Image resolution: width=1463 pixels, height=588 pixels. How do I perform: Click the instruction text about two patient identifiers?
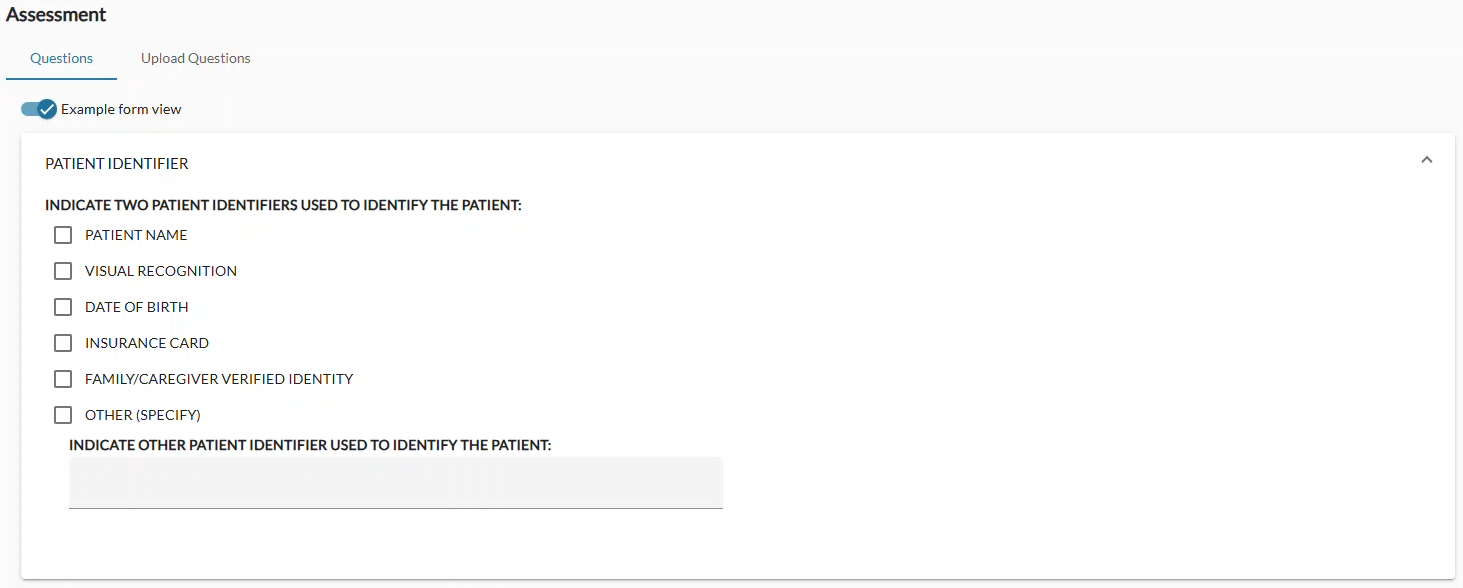[x=284, y=205]
